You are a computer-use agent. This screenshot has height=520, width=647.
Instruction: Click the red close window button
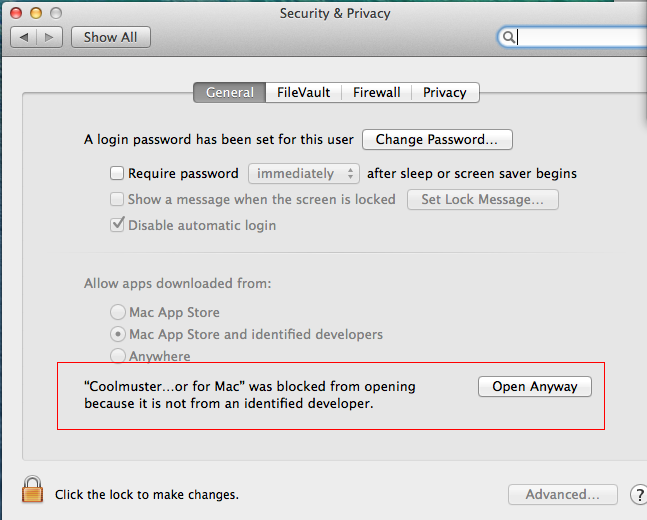pyautogui.click(x=16, y=13)
